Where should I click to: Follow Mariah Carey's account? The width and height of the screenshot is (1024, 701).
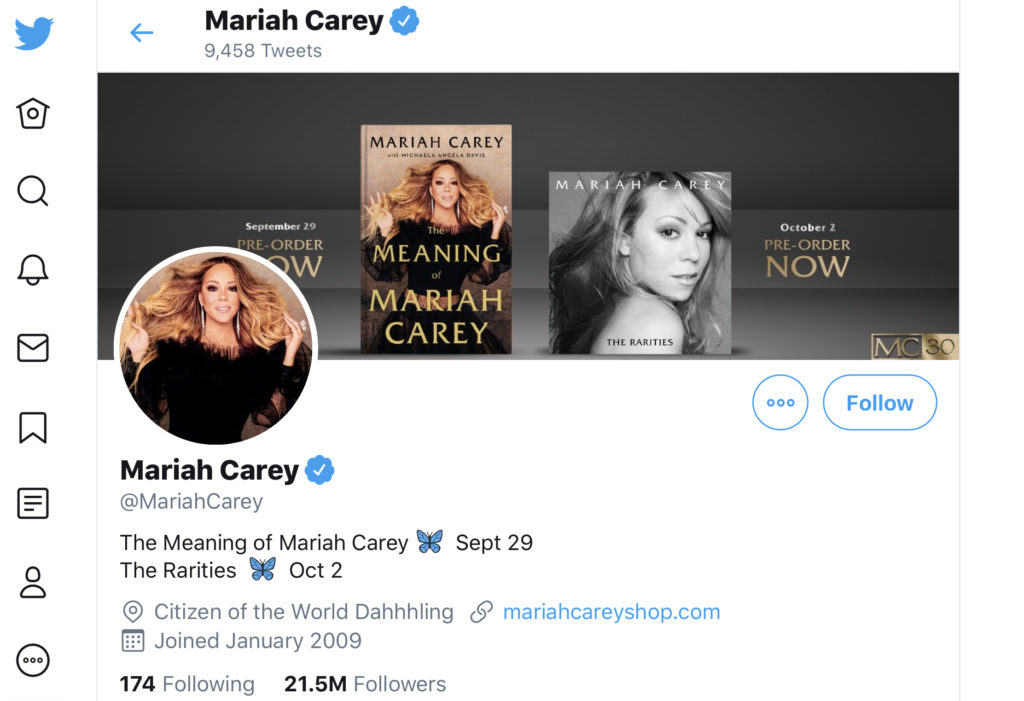(x=880, y=402)
